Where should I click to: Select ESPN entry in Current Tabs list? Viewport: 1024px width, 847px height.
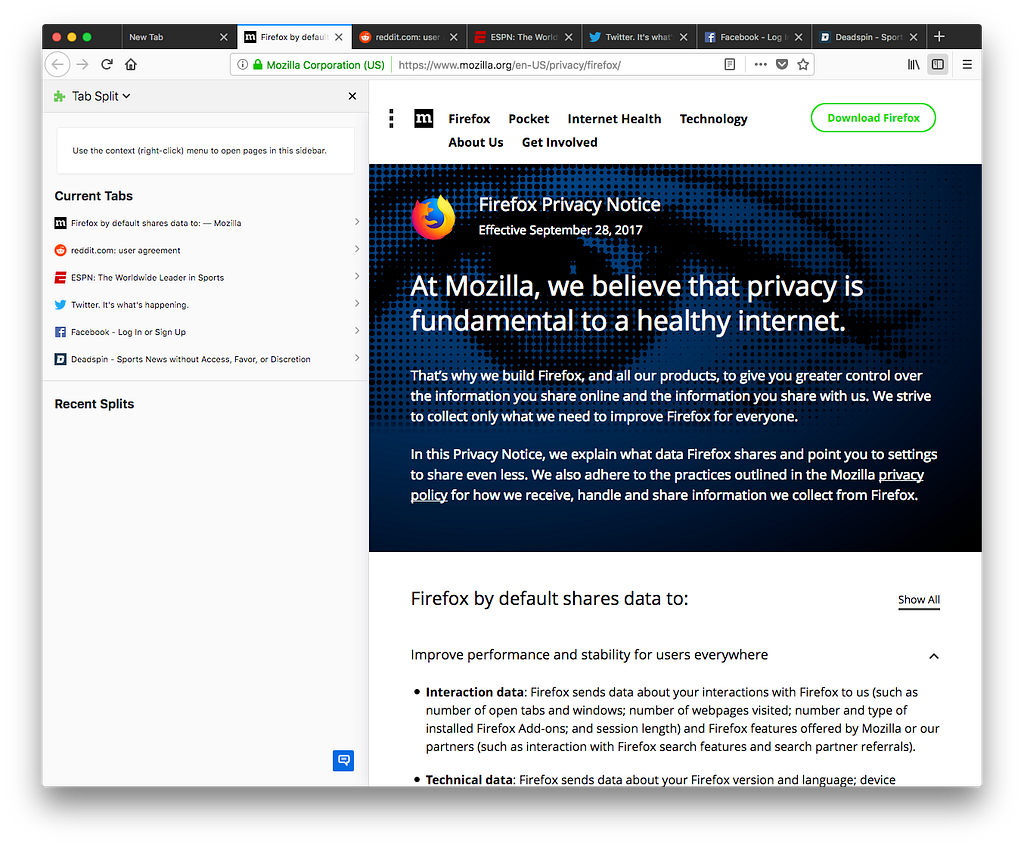pos(206,278)
